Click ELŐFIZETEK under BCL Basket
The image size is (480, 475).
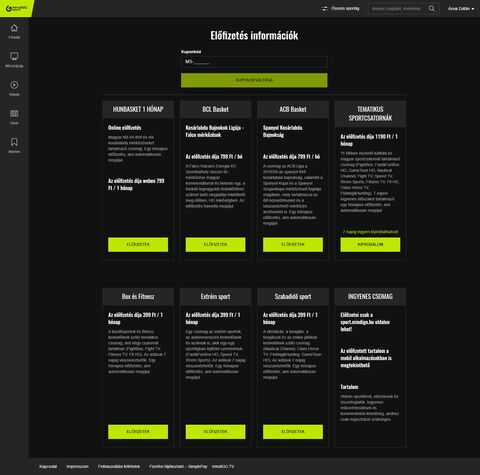tap(215, 245)
